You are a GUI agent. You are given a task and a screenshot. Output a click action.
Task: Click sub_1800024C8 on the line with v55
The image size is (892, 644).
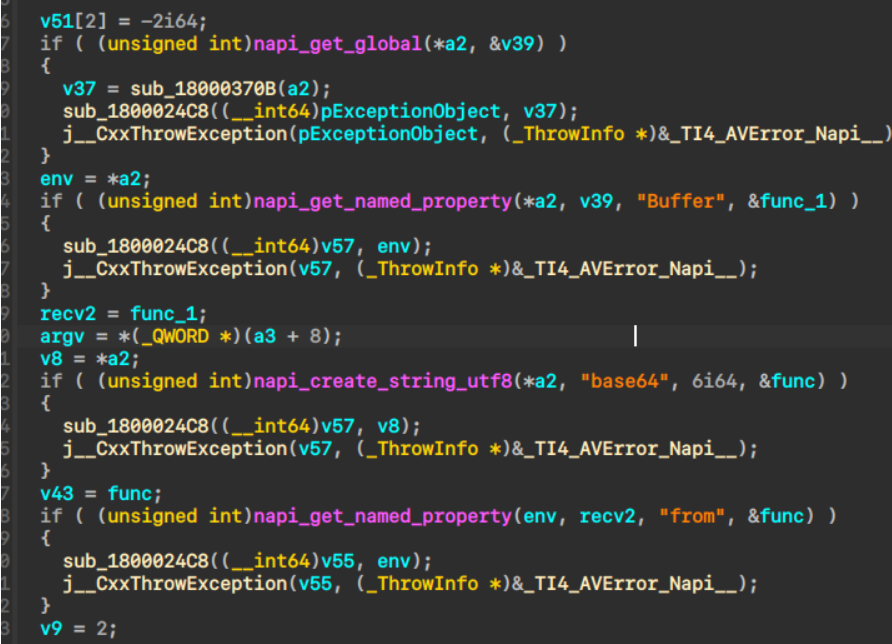click(x=136, y=561)
